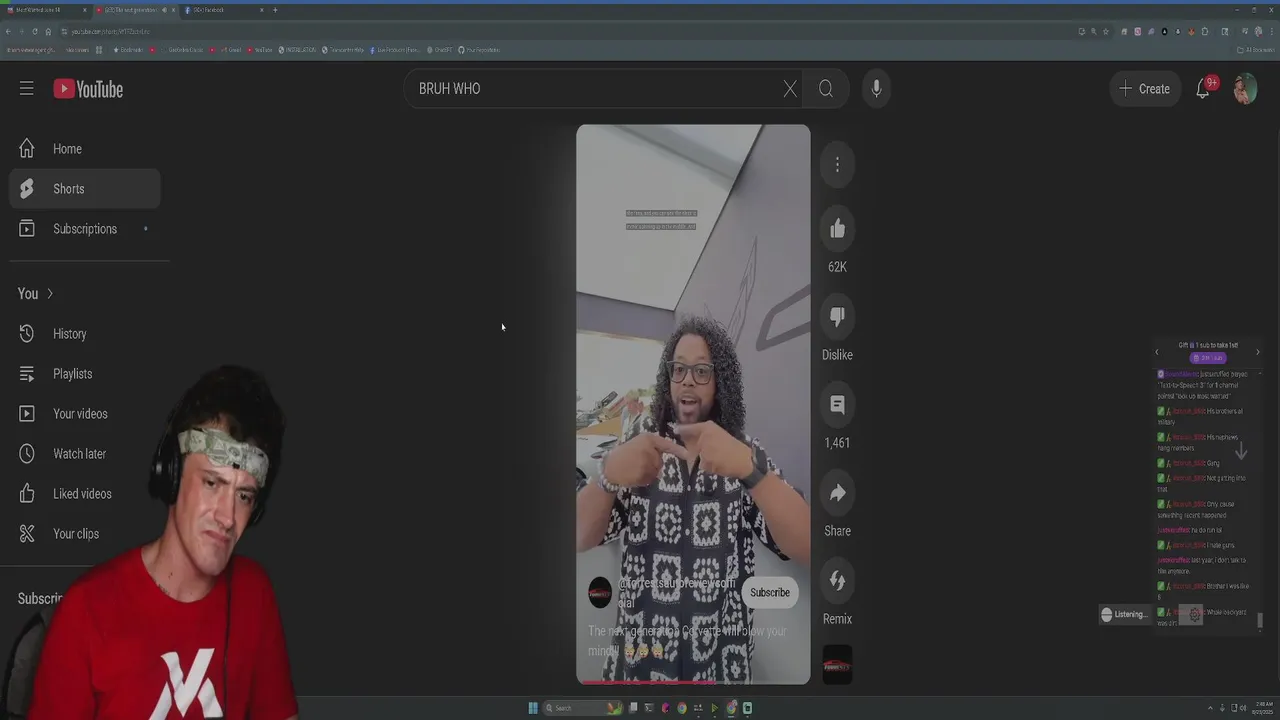Screen dimensions: 1280x720
Task: Open the sound source thumbnail below Remix
Action: 837,665
